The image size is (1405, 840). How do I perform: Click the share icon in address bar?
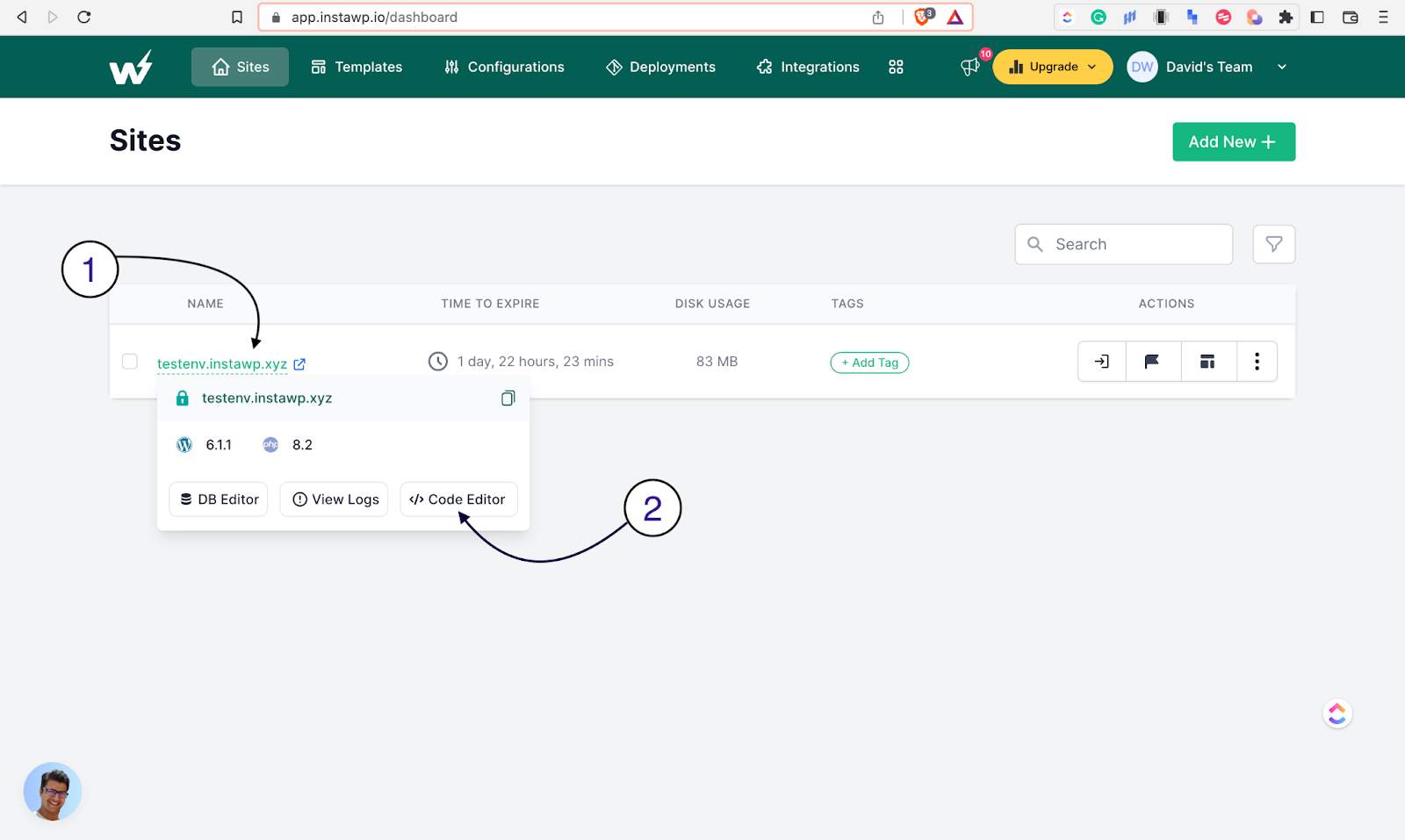click(x=878, y=18)
